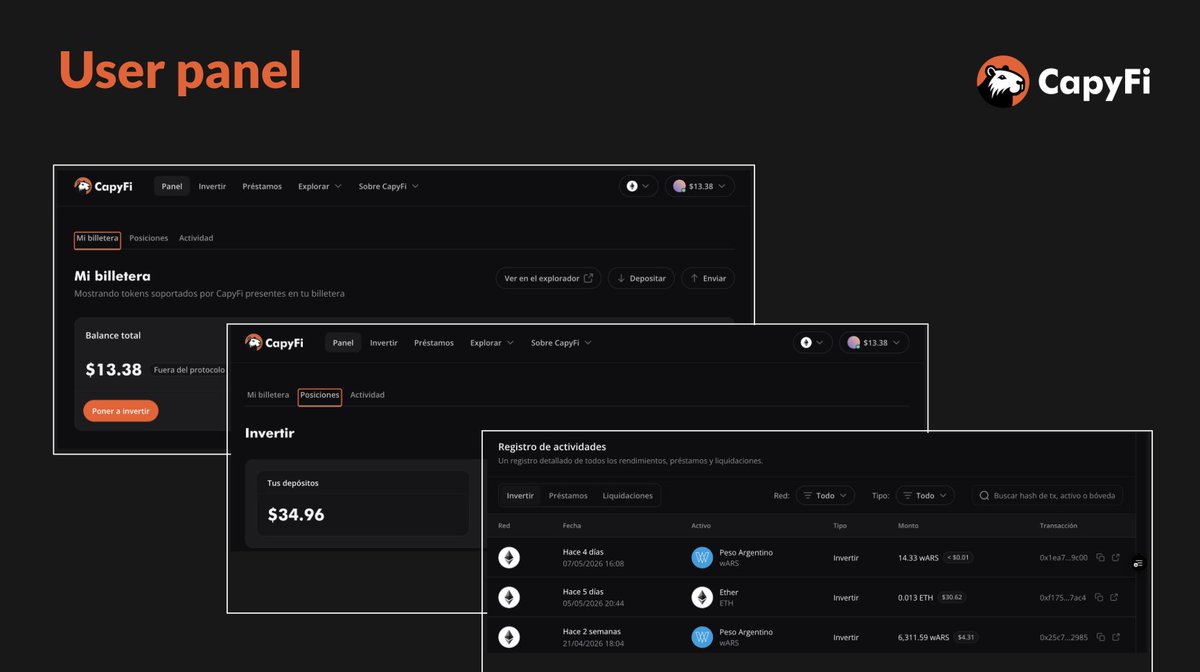Select Préstamos in the Posiciones window navbar

coord(434,343)
